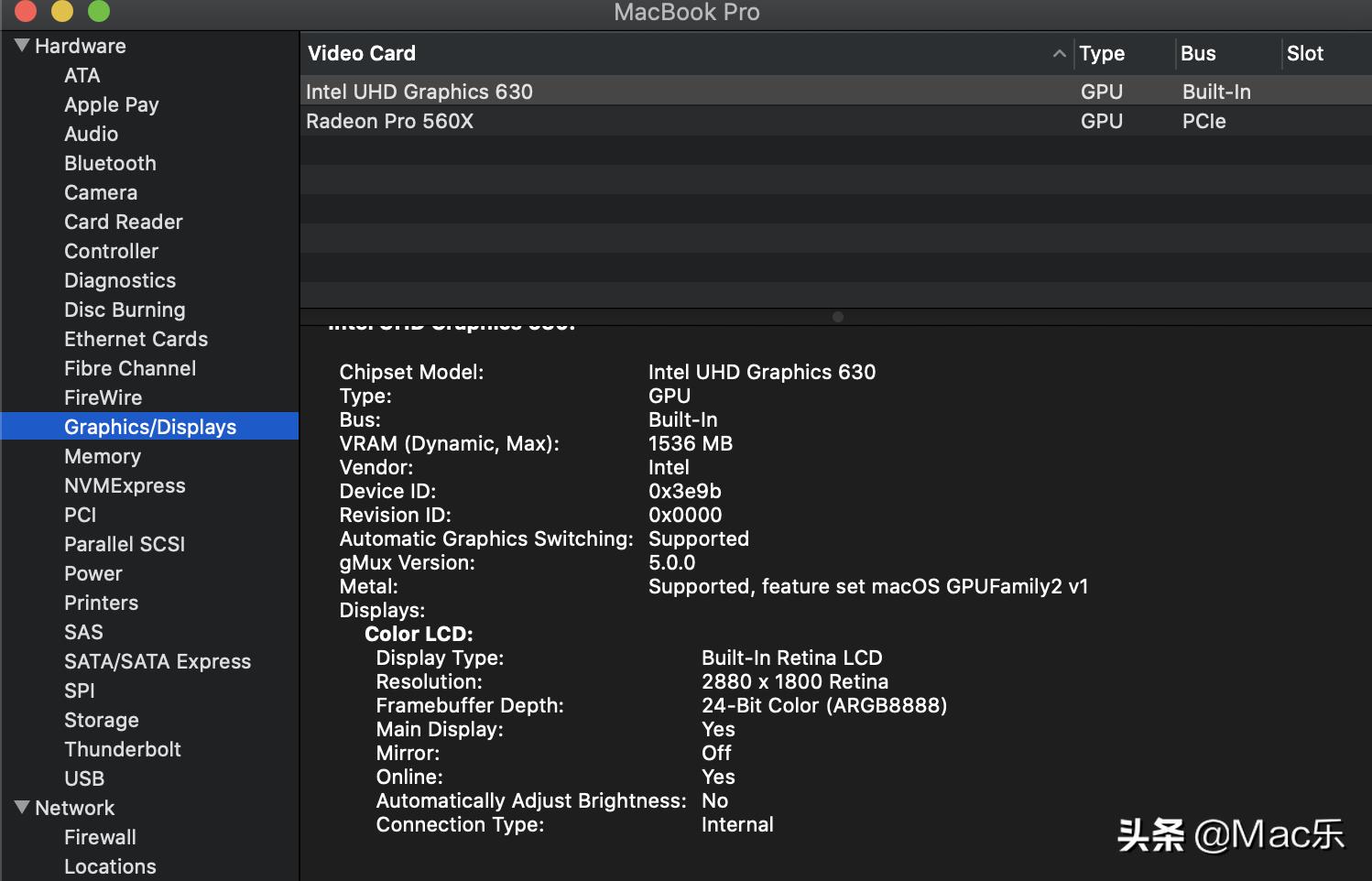Click the green full-screen window button
Image resolution: width=1372 pixels, height=881 pixels.
click(x=100, y=12)
